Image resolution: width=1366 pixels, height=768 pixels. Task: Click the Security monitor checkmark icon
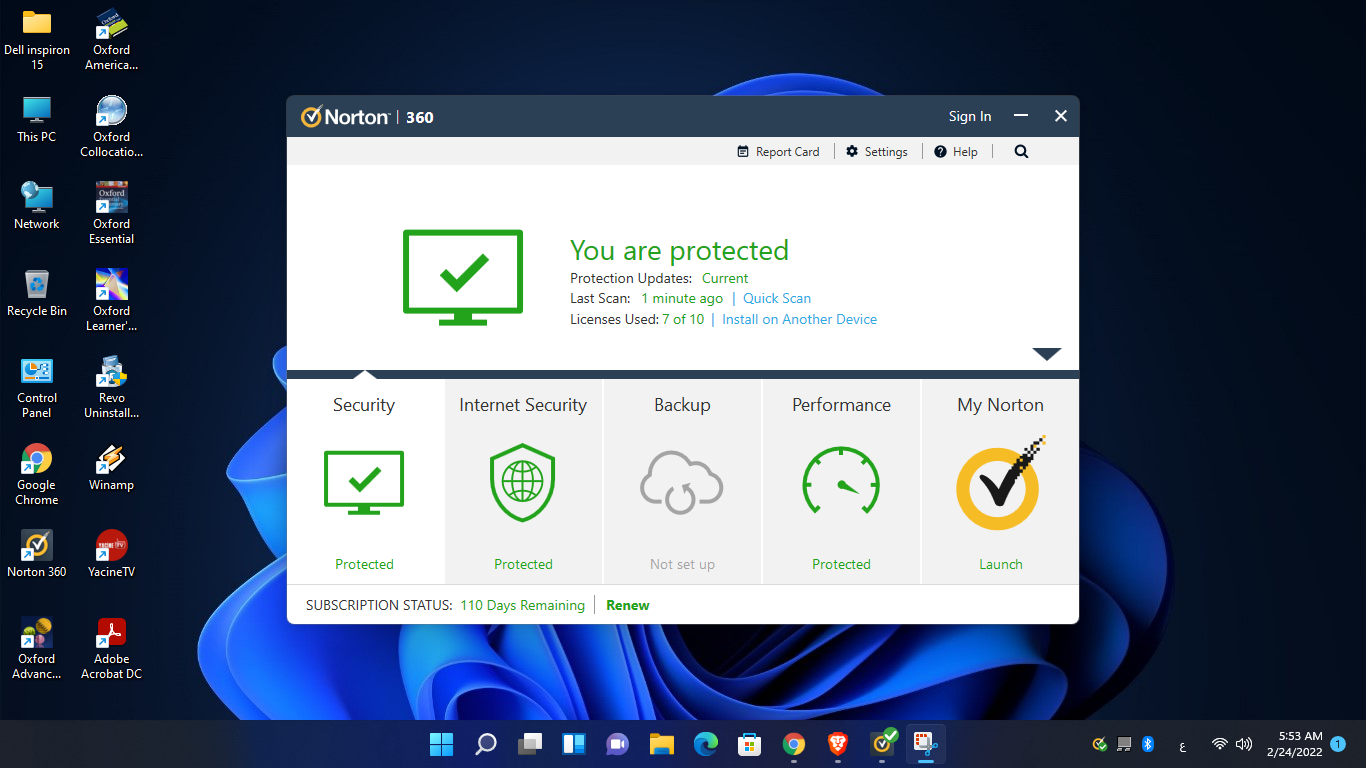point(364,483)
